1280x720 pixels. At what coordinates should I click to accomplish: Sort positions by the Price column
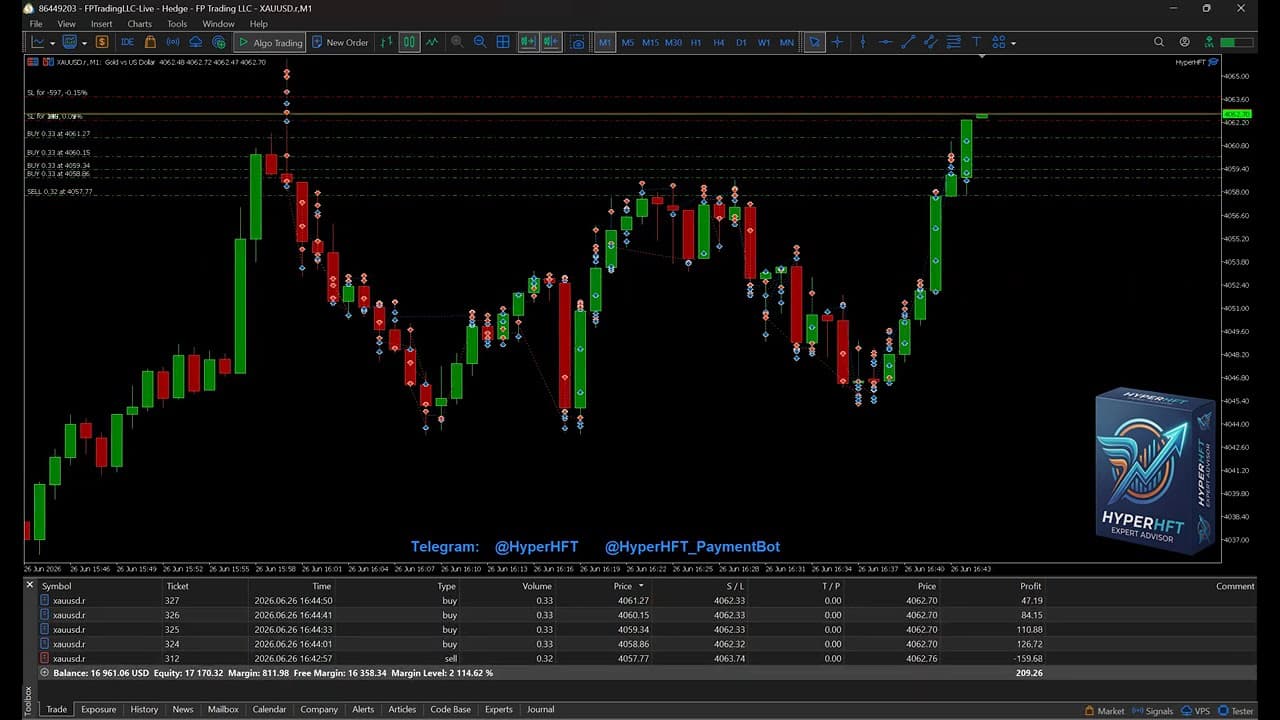click(x=623, y=586)
